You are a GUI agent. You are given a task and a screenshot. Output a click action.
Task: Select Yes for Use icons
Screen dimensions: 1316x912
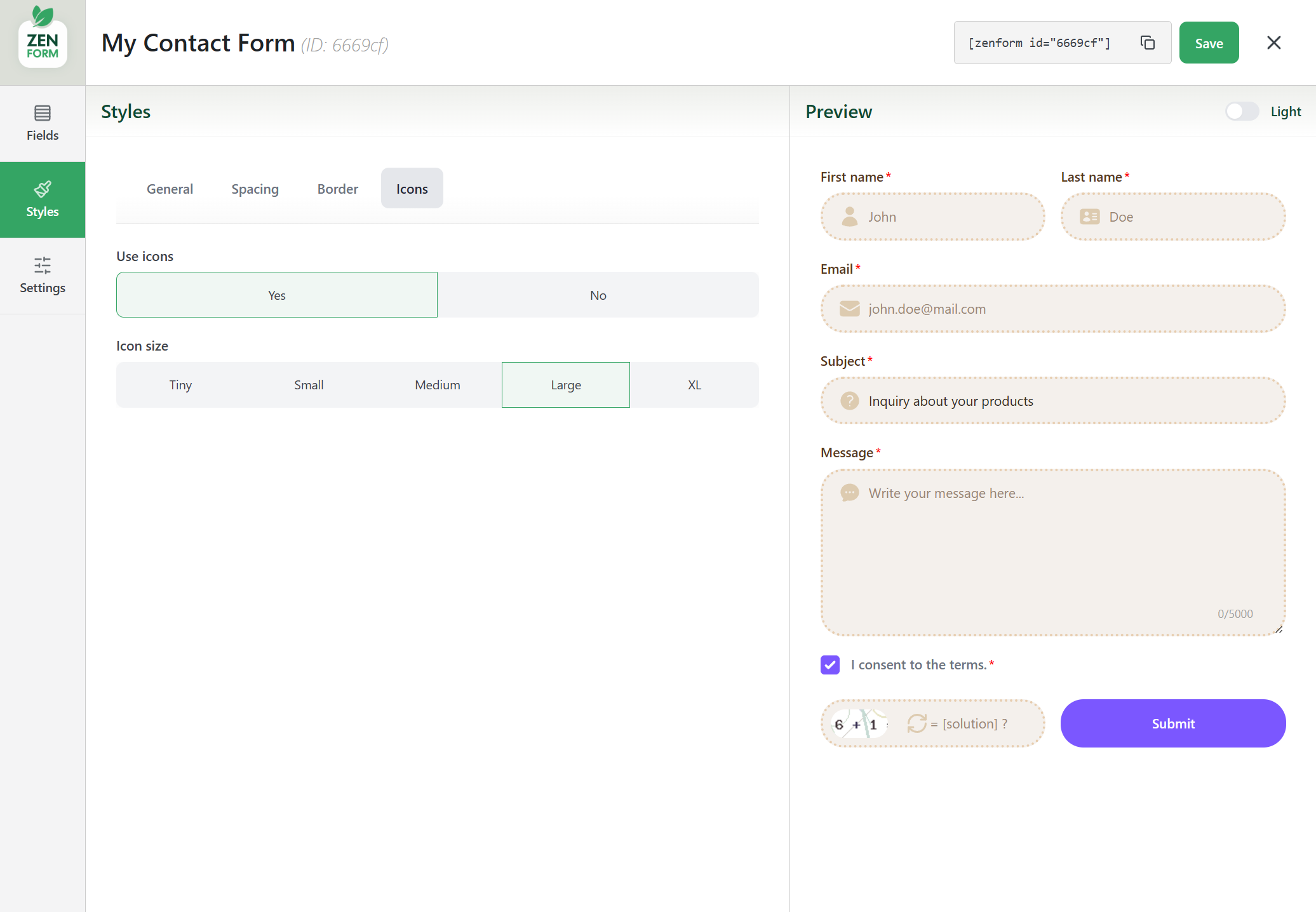[x=277, y=295]
